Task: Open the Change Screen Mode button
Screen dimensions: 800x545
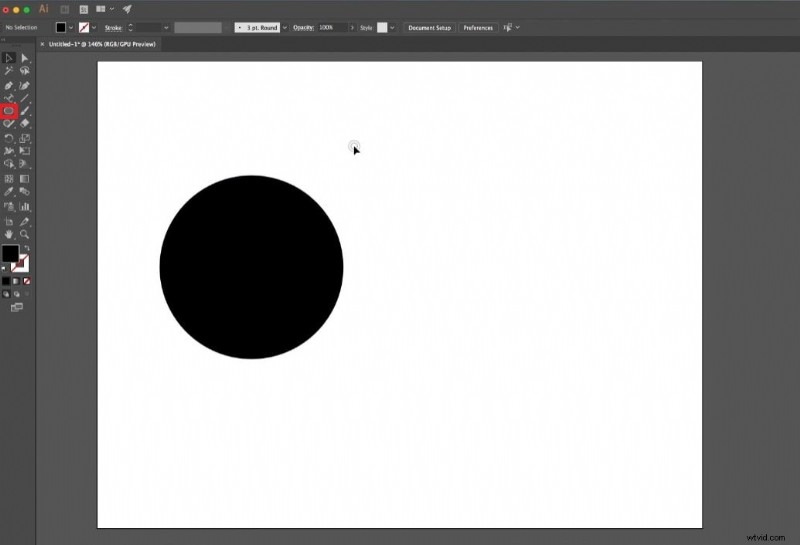Action: 17,307
